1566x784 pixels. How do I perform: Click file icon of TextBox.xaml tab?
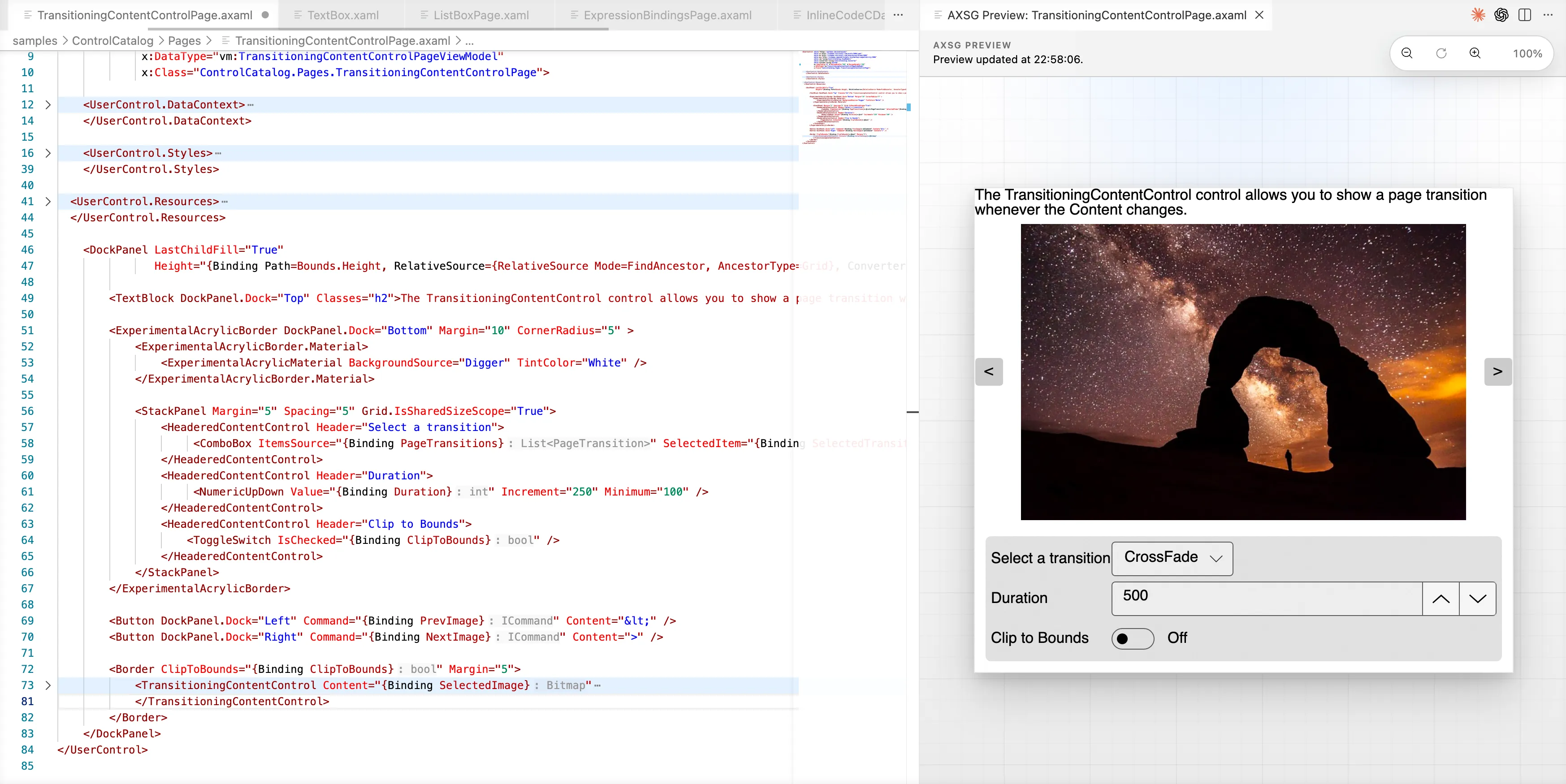[x=297, y=15]
